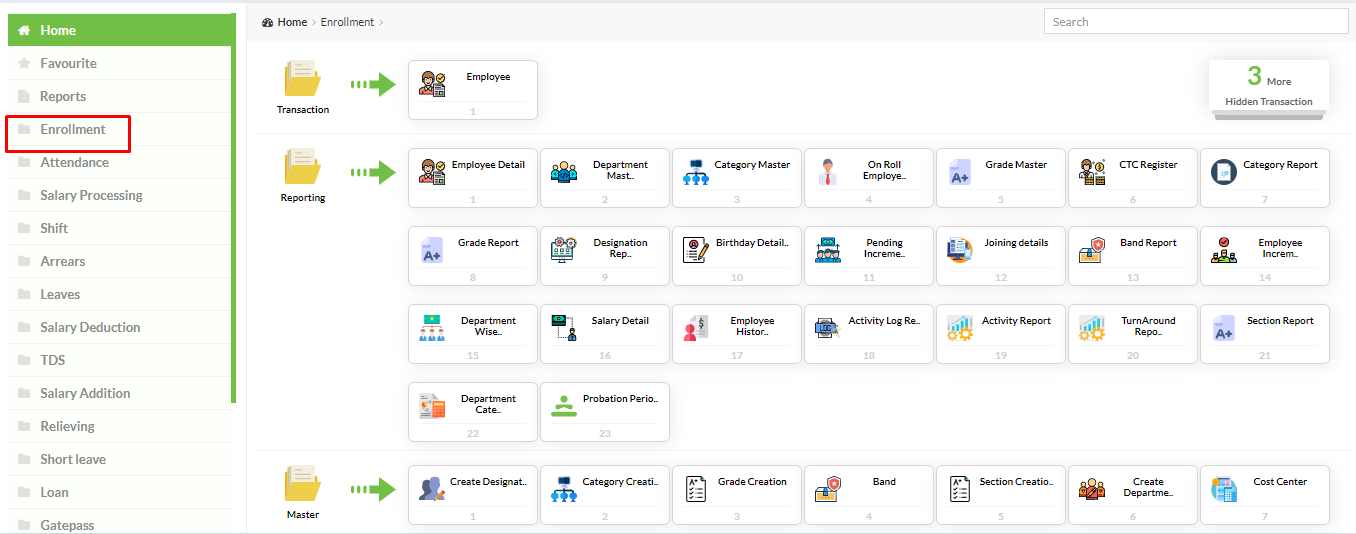The image size is (1356, 534).
Task: Open the Employee Detail report icon
Action: [x=433, y=171]
